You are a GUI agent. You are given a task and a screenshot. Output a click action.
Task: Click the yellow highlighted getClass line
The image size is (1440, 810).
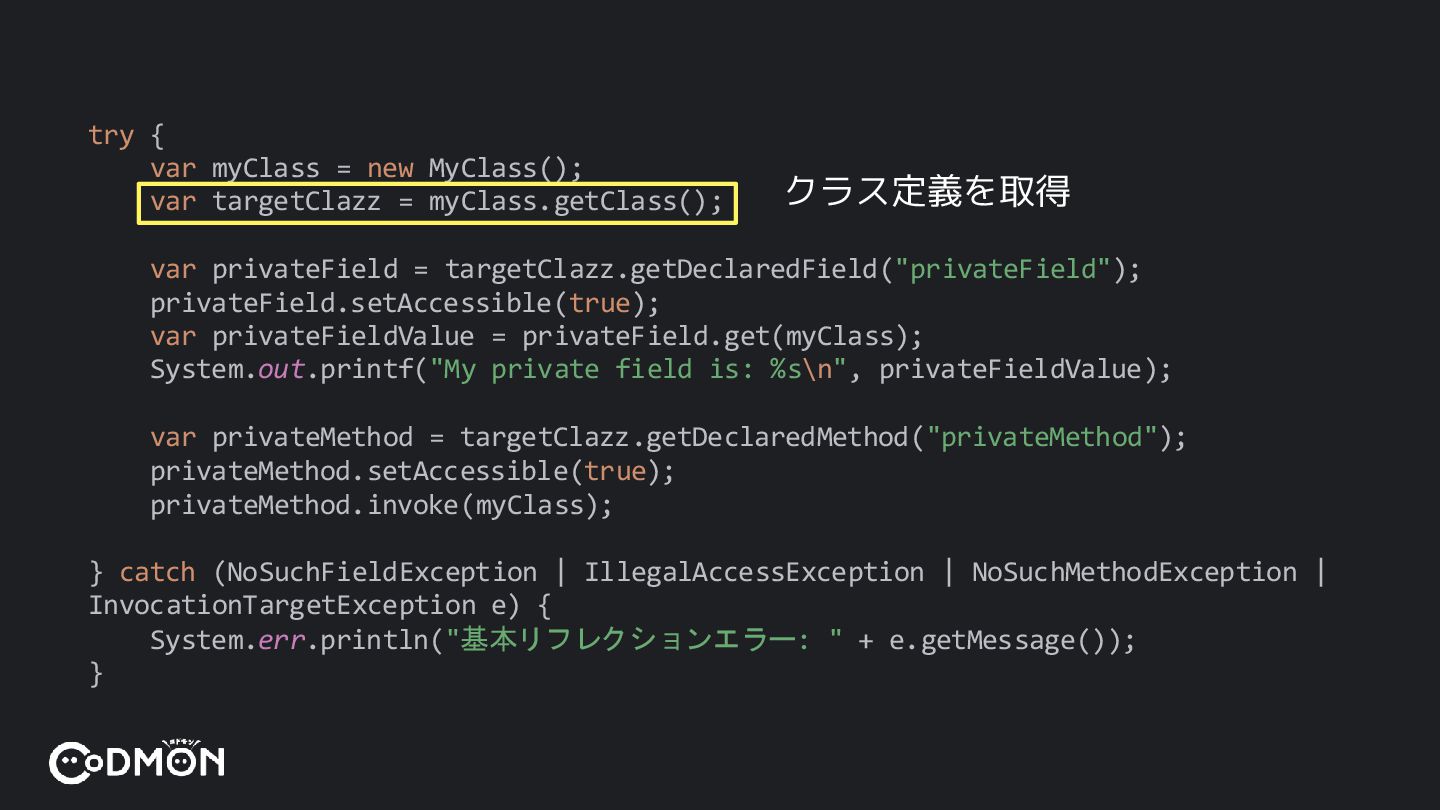(437, 203)
